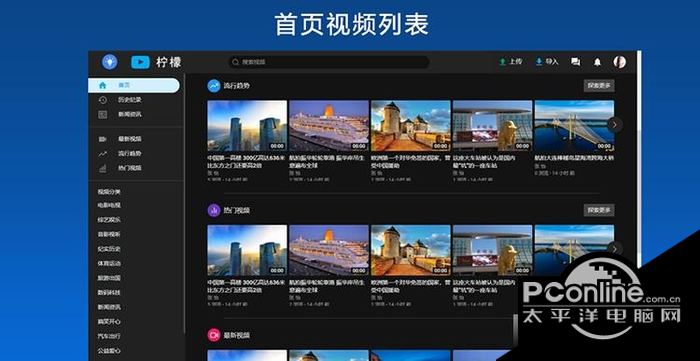Open the notifications bell

click(597, 62)
